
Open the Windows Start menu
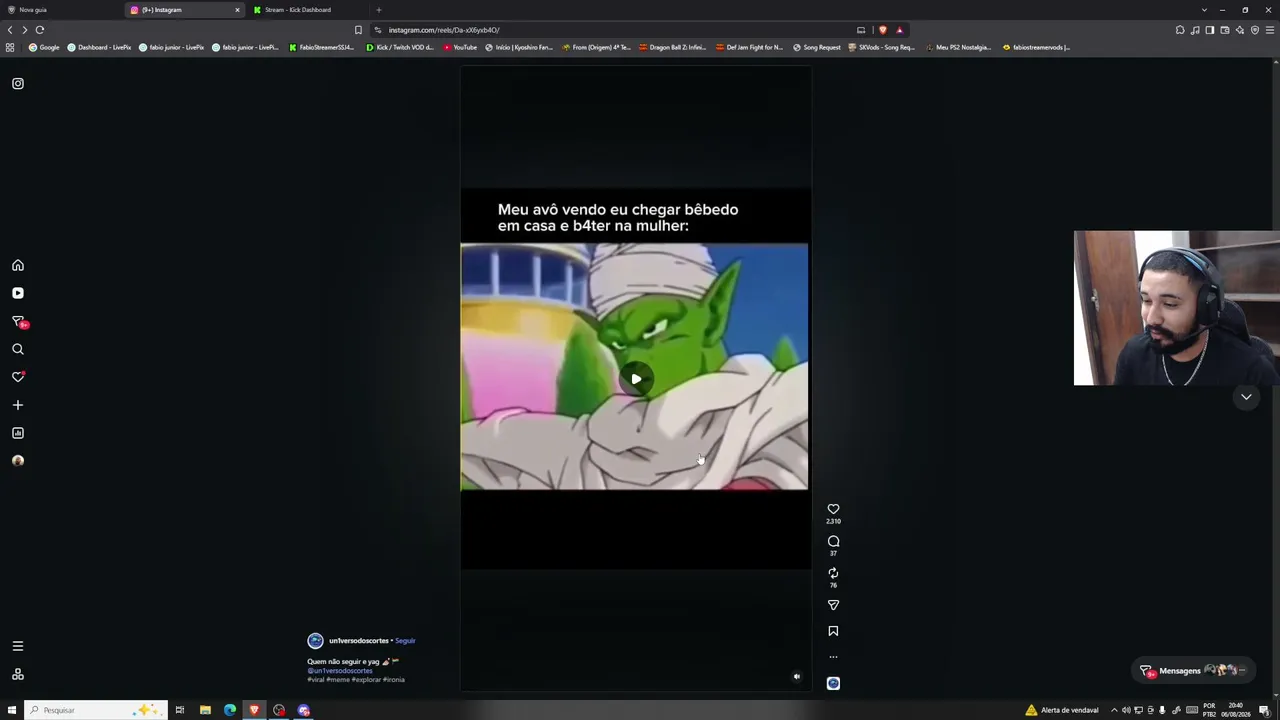coord(12,710)
